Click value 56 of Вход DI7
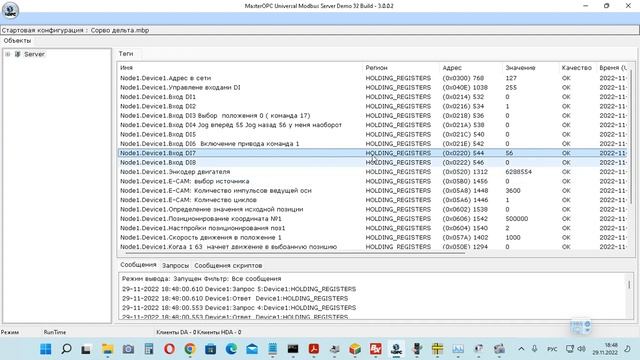Screen dimensions: 640x360 [x=509, y=153]
